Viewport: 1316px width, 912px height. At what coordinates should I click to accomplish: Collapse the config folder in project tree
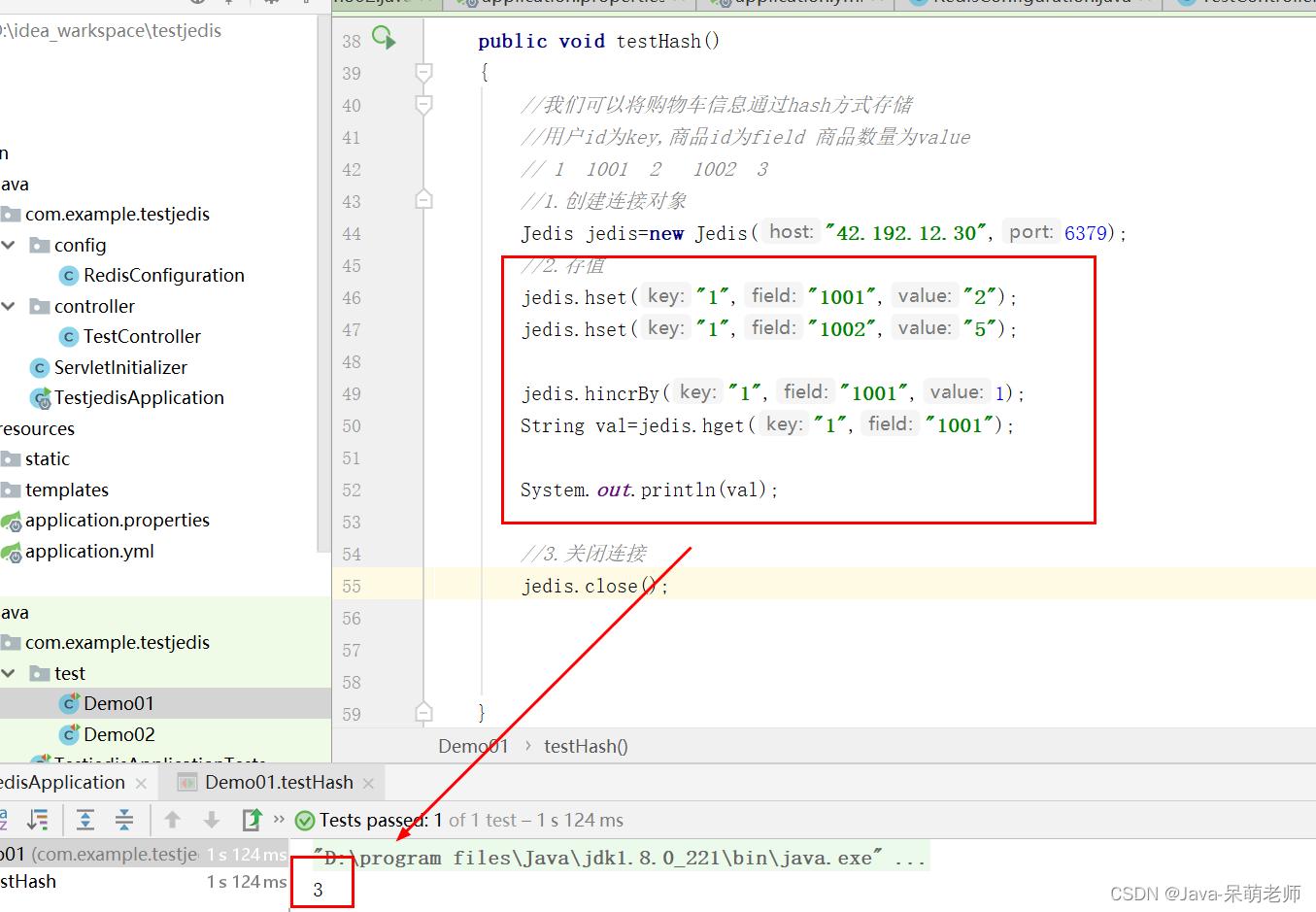point(9,245)
